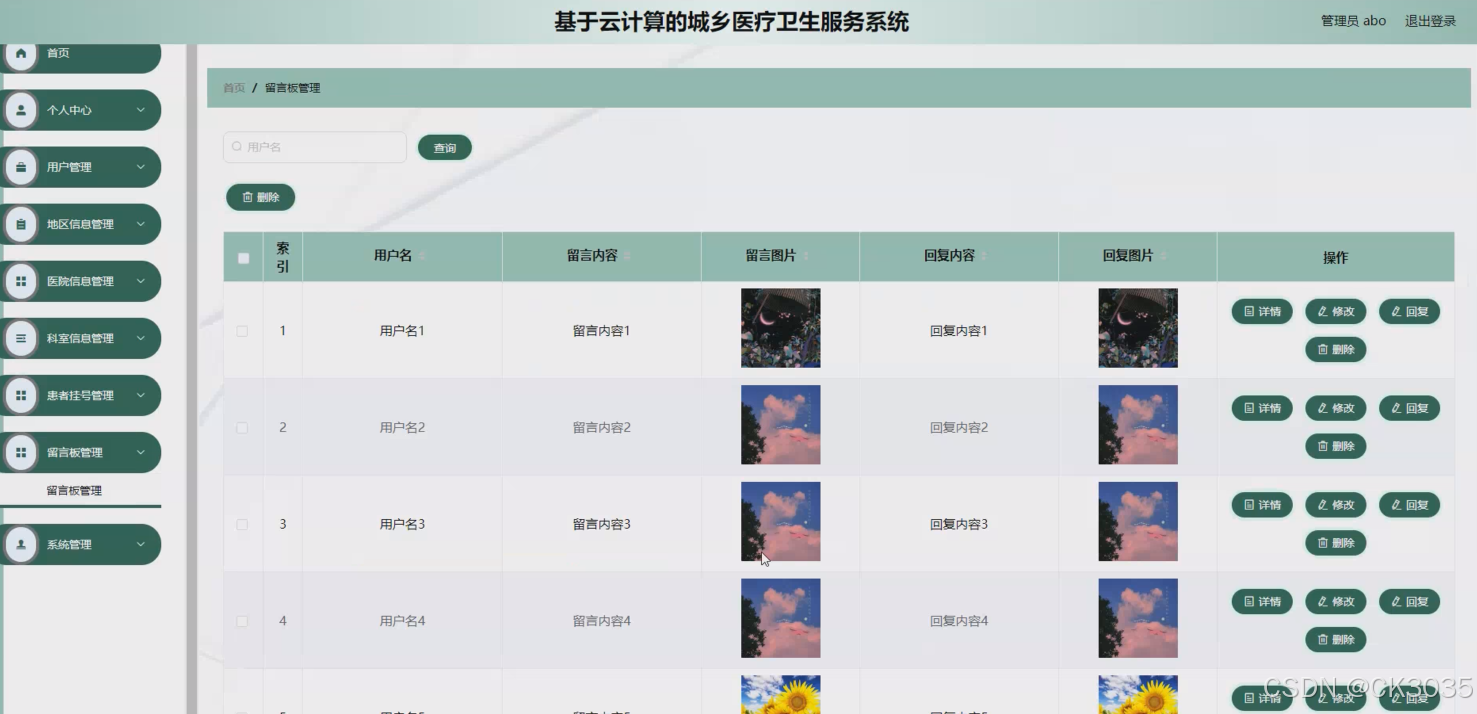The image size is (1477, 714).
Task: Expand the 患者挂号管理 chevron
Action: coord(141,395)
